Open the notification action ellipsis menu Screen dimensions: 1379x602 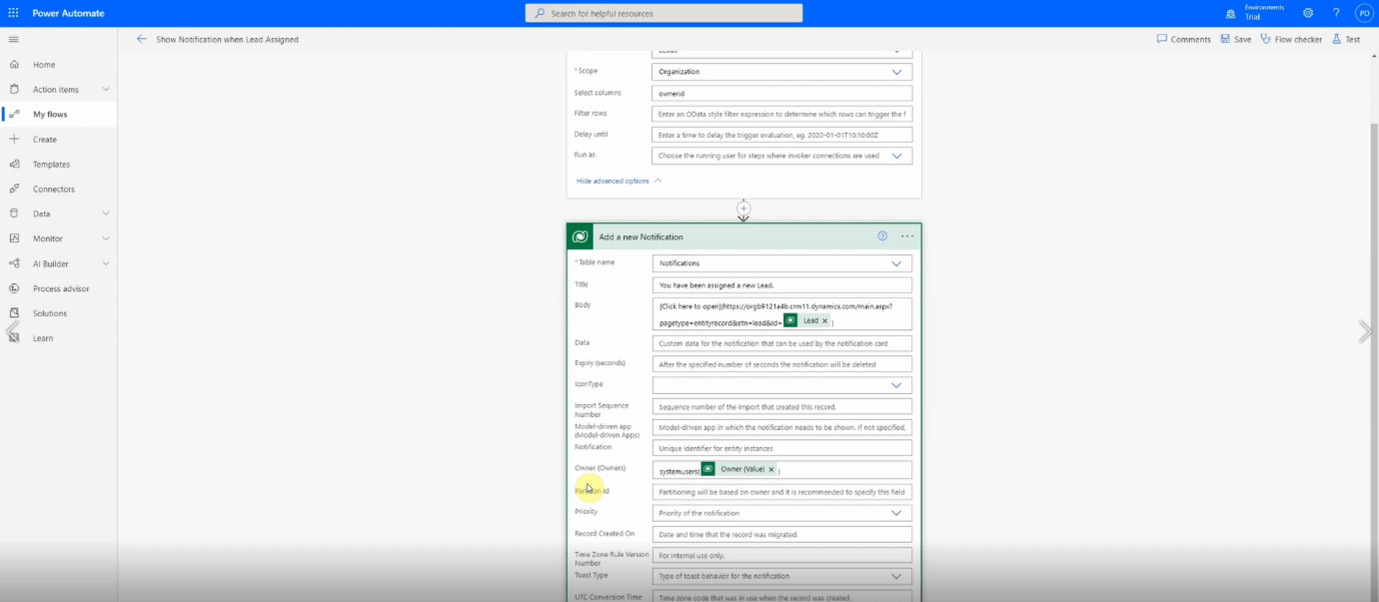[907, 237]
